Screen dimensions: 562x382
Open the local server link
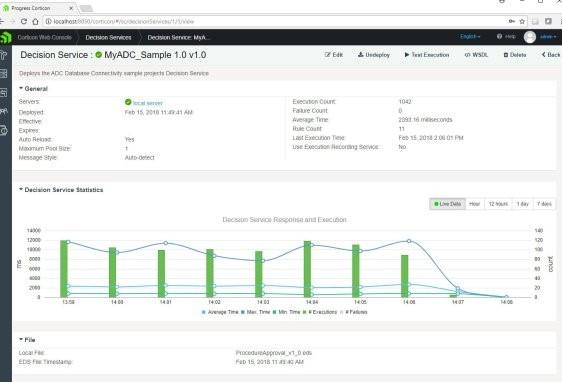click(148, 103)
